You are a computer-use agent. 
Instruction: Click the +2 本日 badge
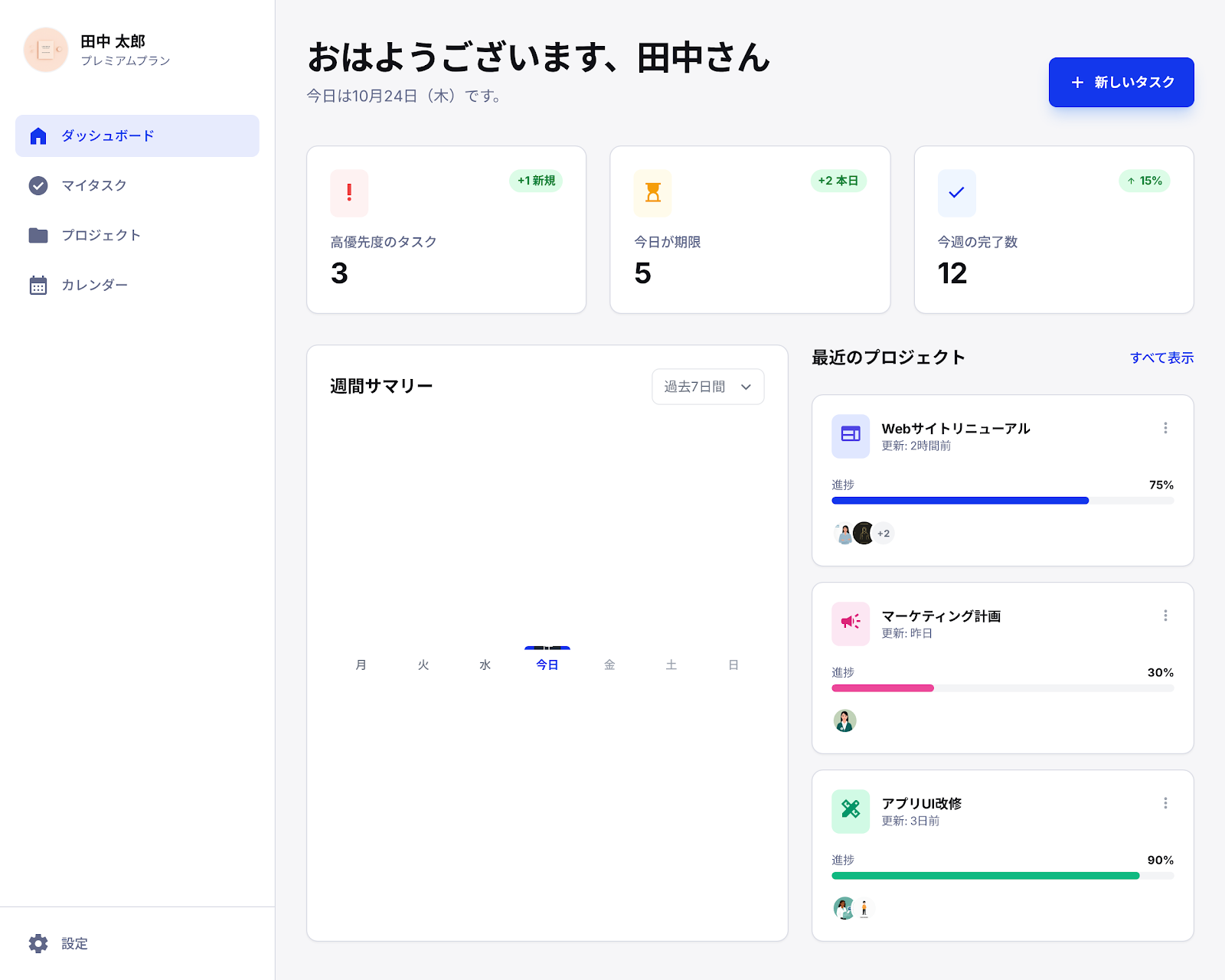coord(838,181)
